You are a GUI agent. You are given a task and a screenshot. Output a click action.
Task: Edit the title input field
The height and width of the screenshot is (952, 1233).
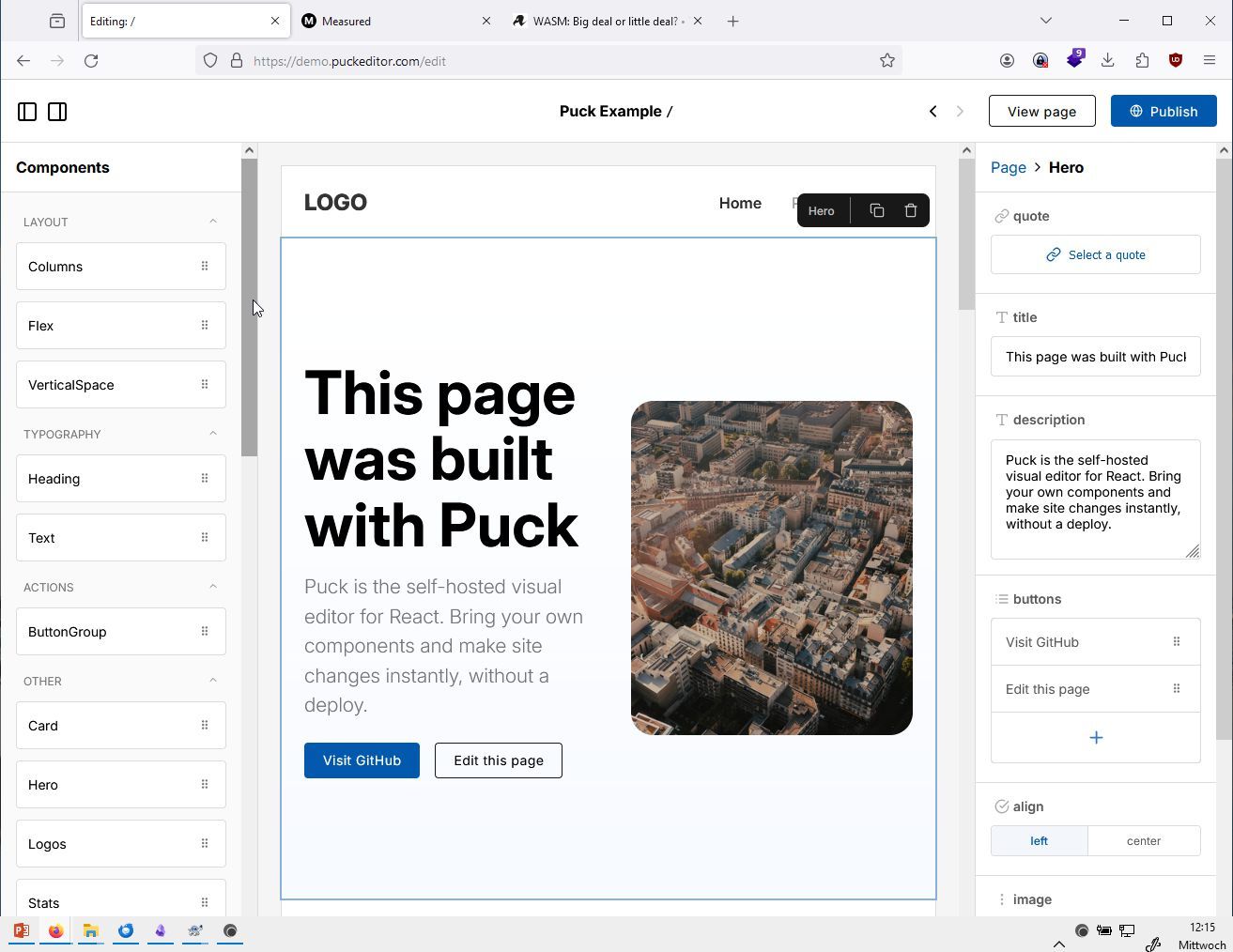tap(1096, 357)
